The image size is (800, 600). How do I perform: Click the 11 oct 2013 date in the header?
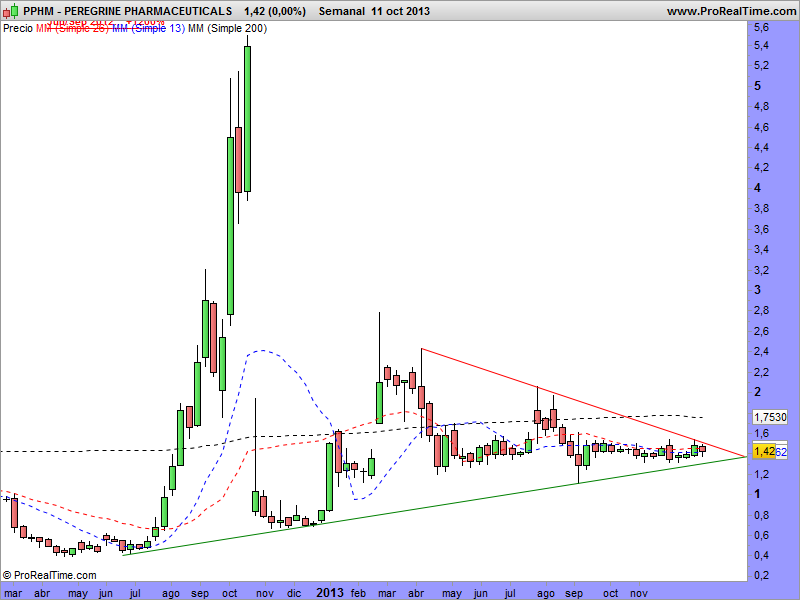click(x=401, y=11)
